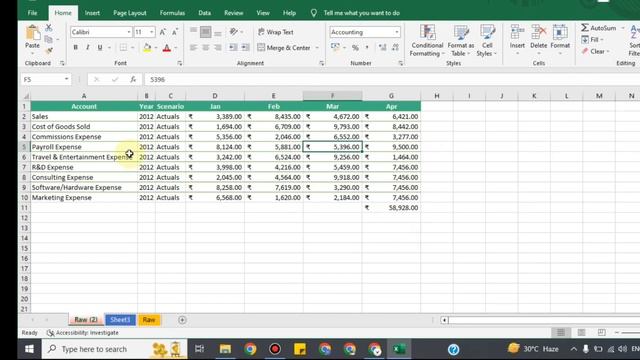640x360 pixels.
Task: Click the Paste icon in Clipboard group
Action: pos(33,33)
